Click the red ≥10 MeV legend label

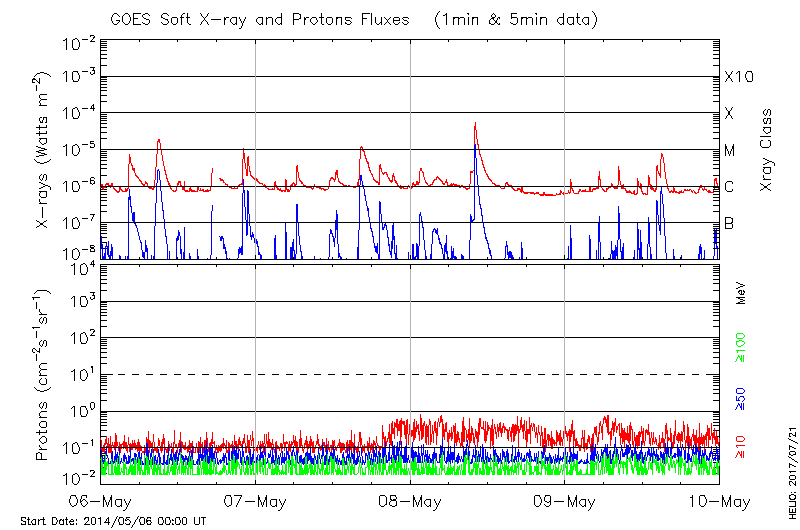[x=742, y=447]
